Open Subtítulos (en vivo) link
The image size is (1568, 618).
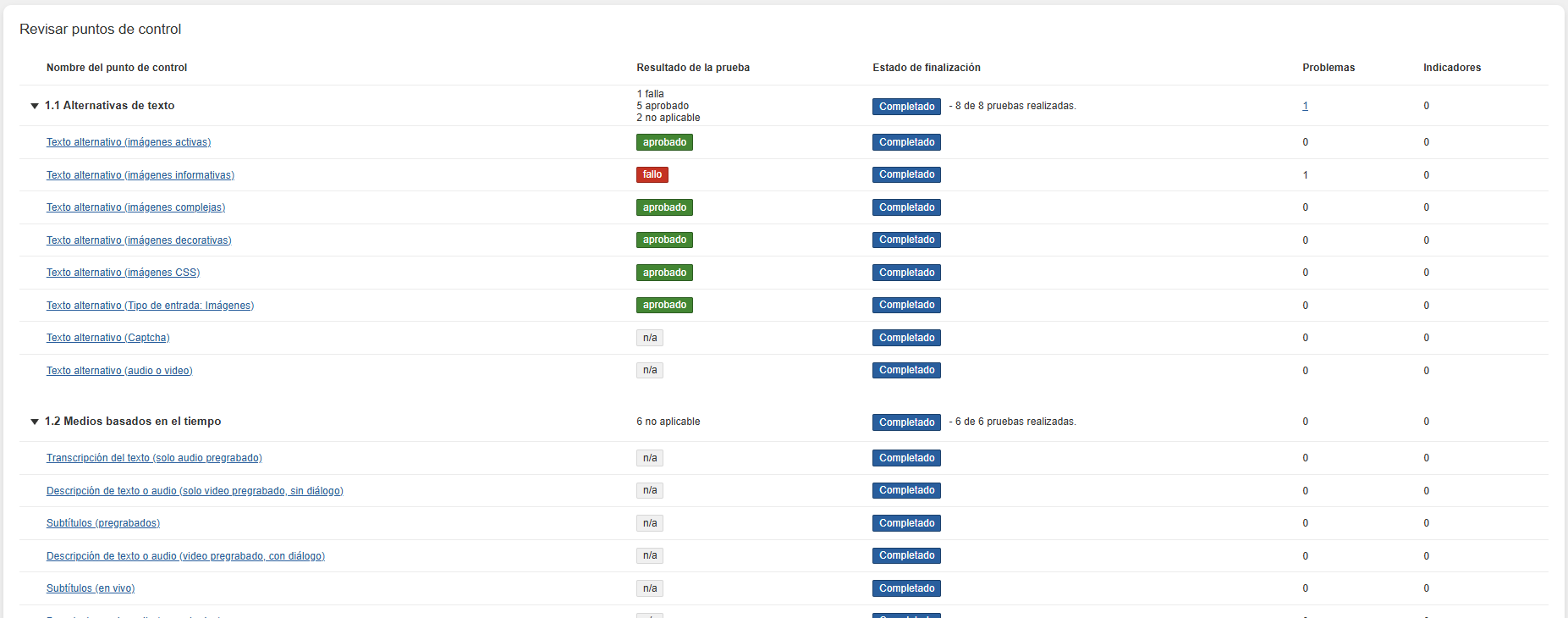click(91, 588)
